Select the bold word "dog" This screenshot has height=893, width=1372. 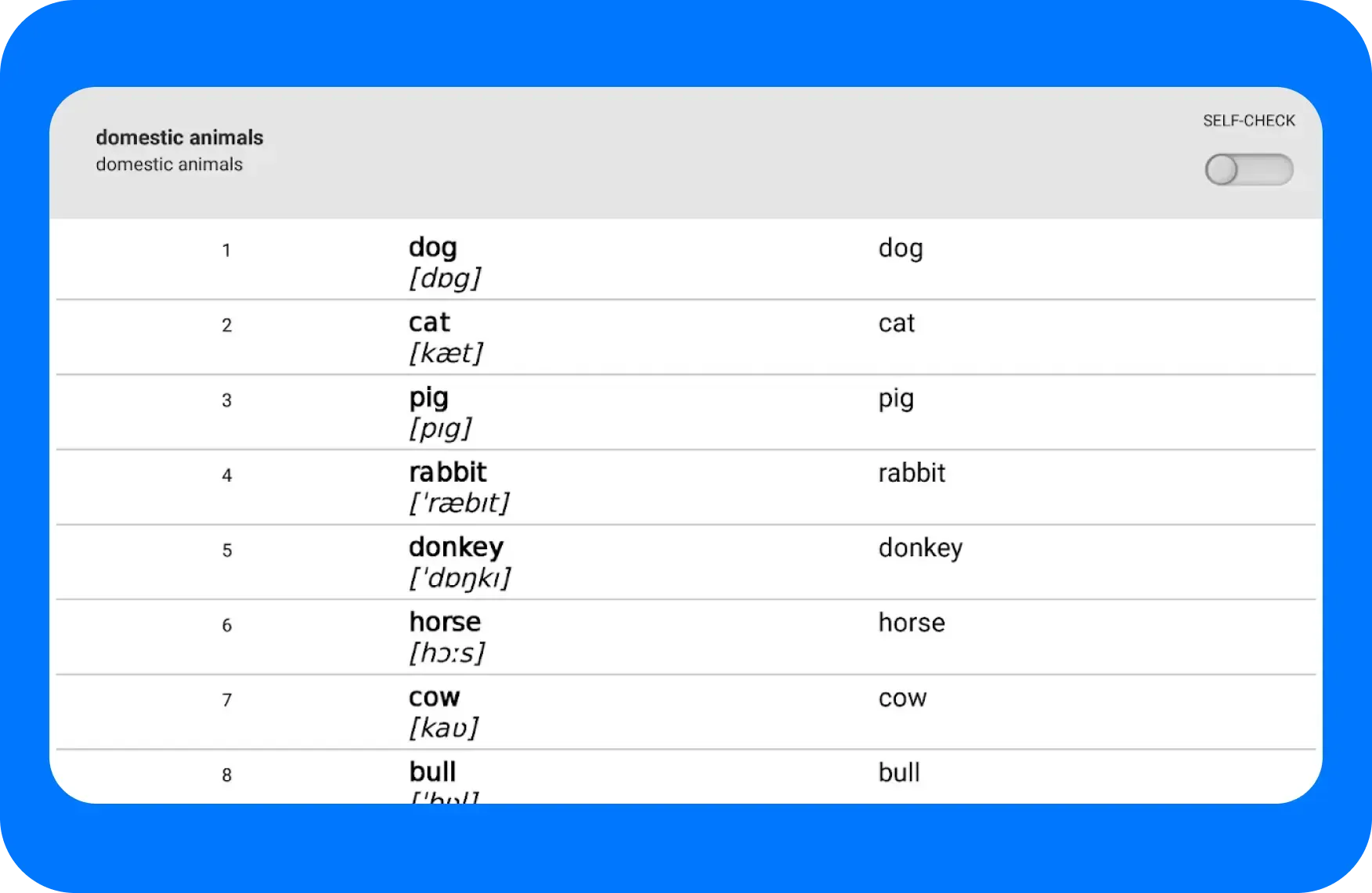tap(432, 248)
